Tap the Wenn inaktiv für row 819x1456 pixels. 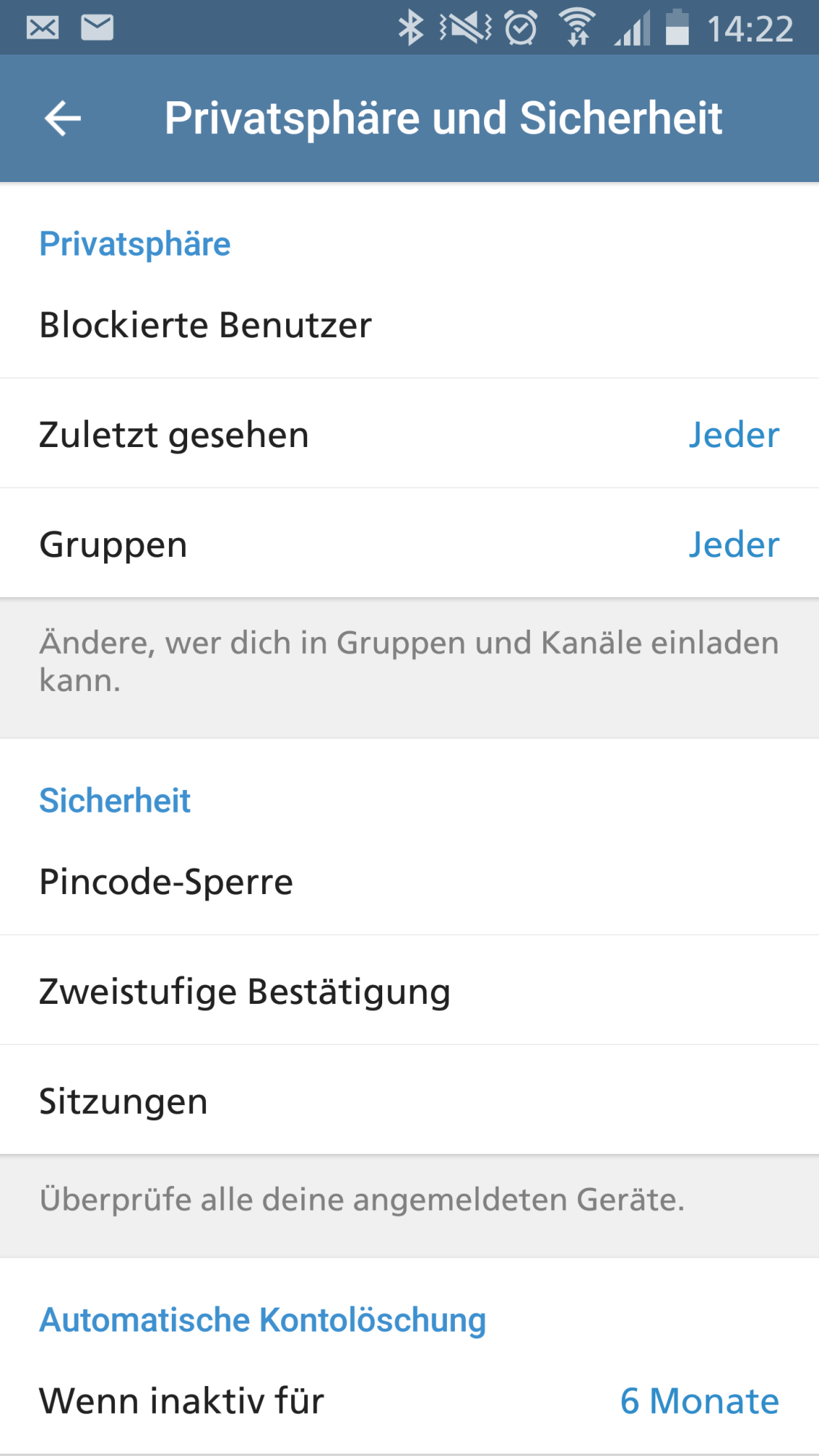pyautogui.click(x=182, y=1401)
